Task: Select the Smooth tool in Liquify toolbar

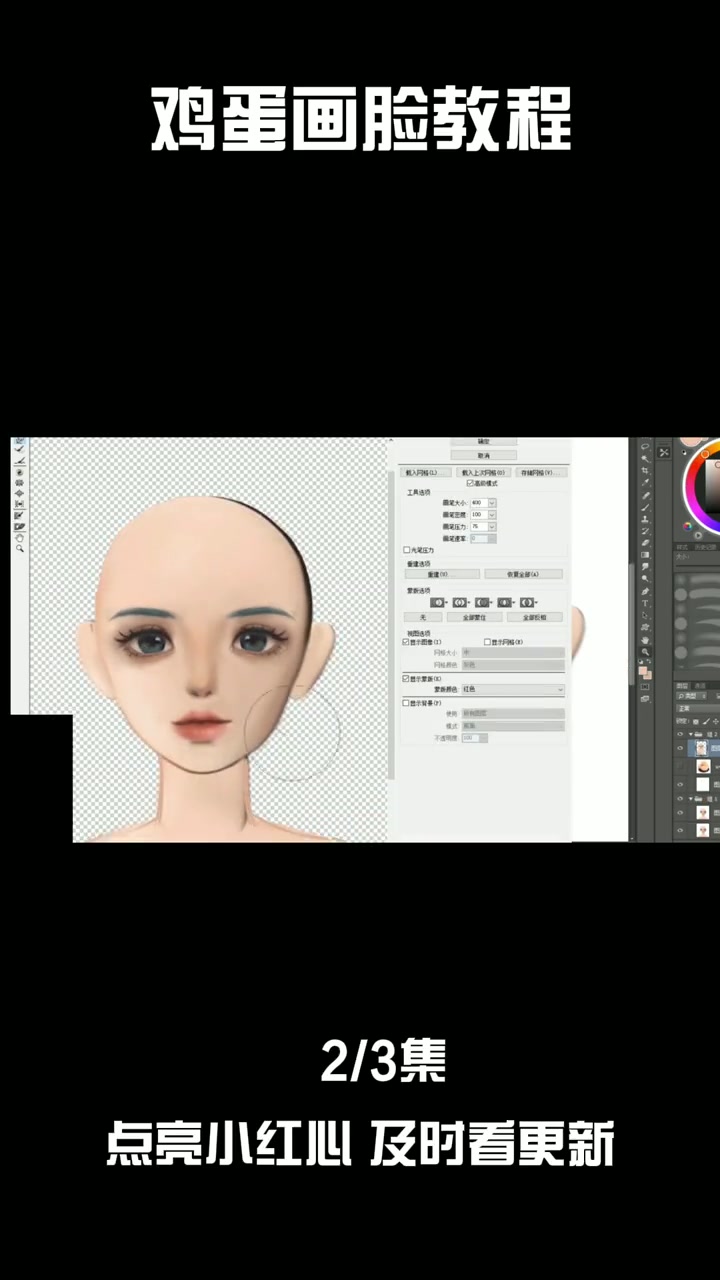Action: pyautogui.click(x=19, y=461)
